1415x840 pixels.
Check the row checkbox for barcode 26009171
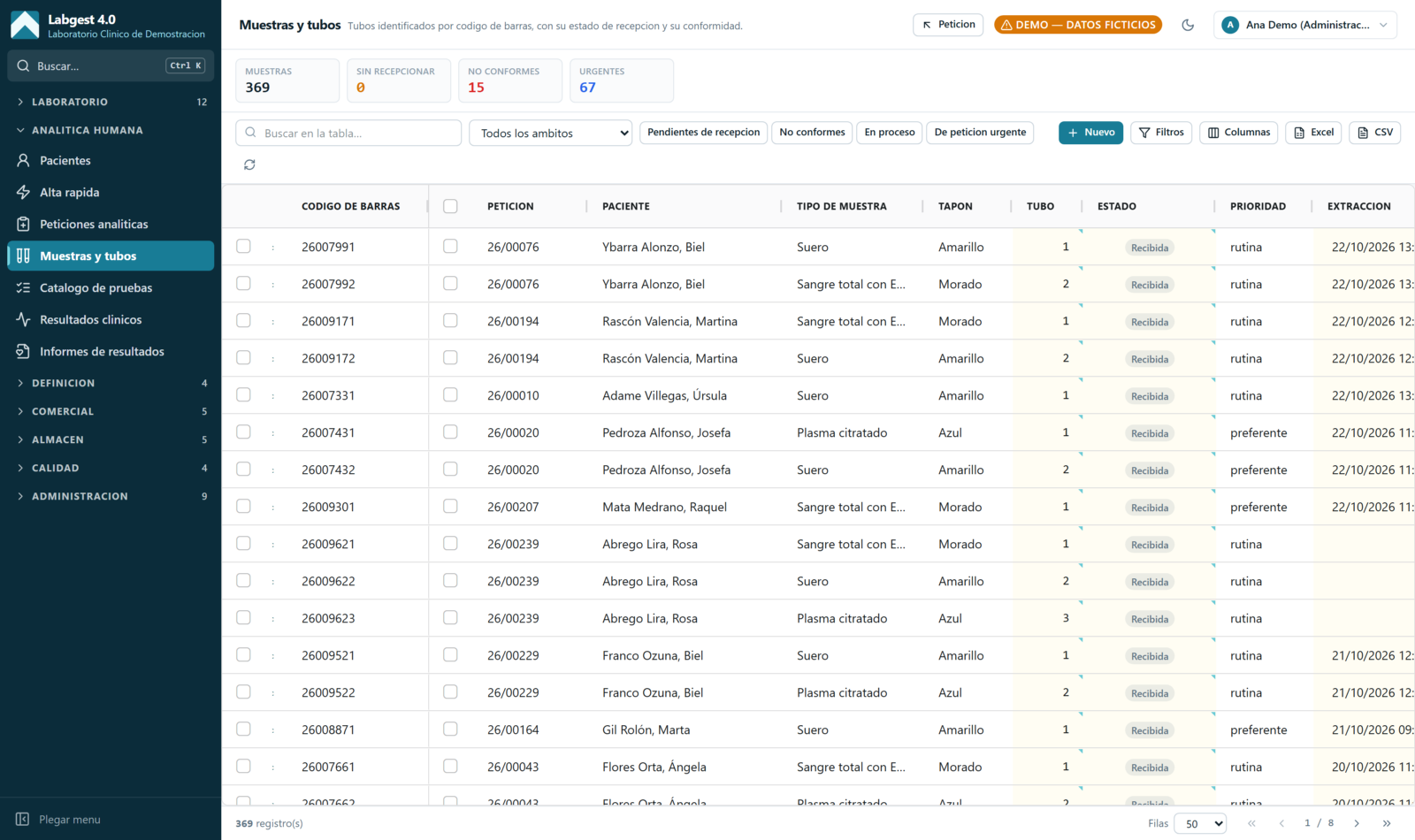point(243,321)
